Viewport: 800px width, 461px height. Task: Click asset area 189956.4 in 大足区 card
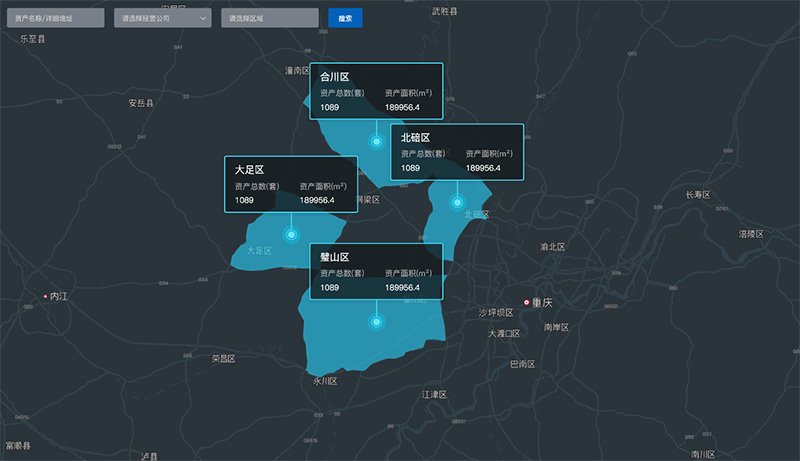pos(317,200)
